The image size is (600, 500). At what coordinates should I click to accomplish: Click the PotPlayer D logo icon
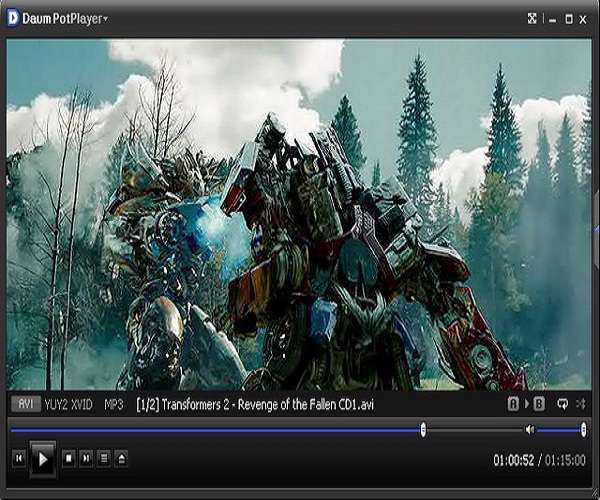[13, 18]
